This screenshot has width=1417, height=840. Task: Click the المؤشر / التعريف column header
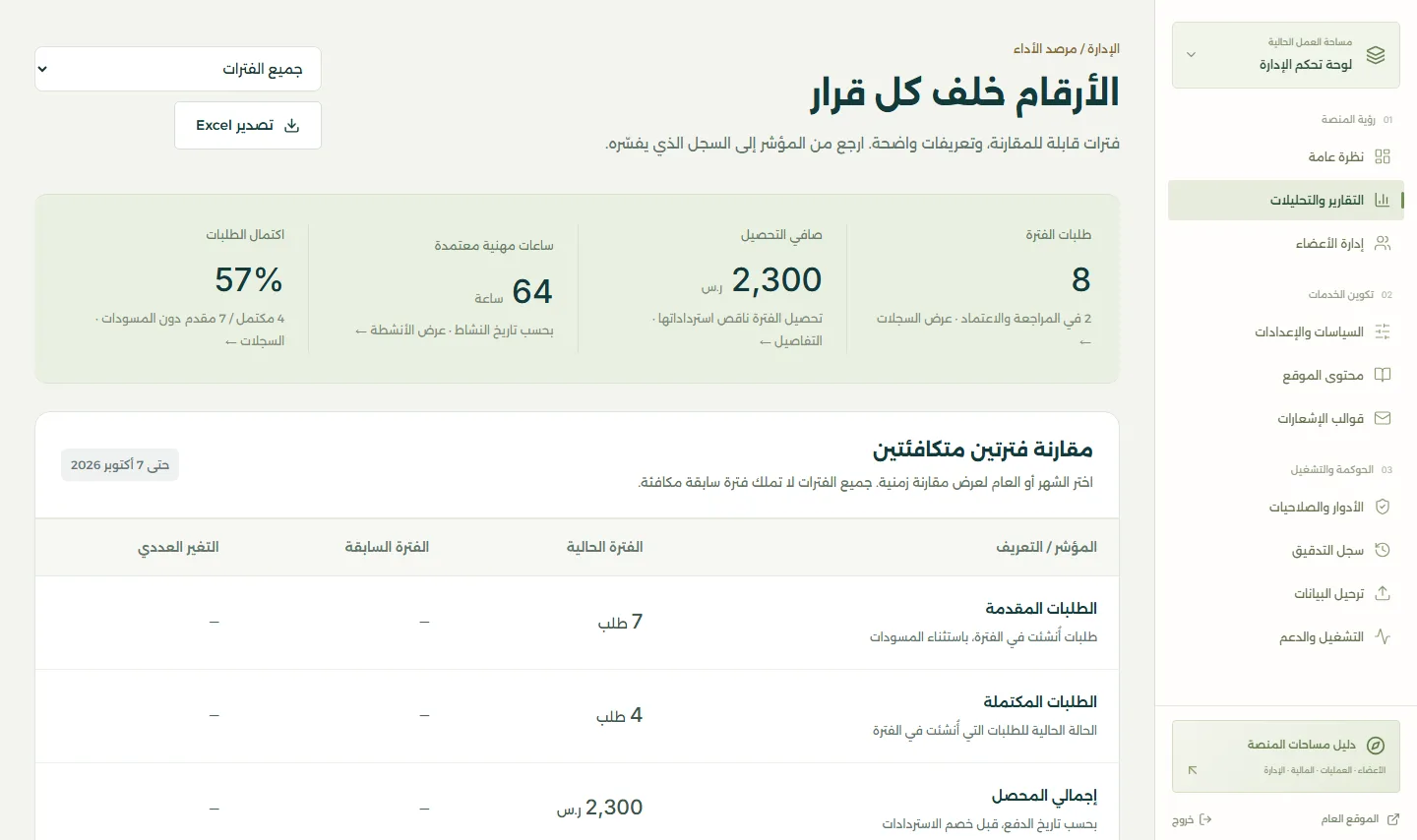(1046, 547)
